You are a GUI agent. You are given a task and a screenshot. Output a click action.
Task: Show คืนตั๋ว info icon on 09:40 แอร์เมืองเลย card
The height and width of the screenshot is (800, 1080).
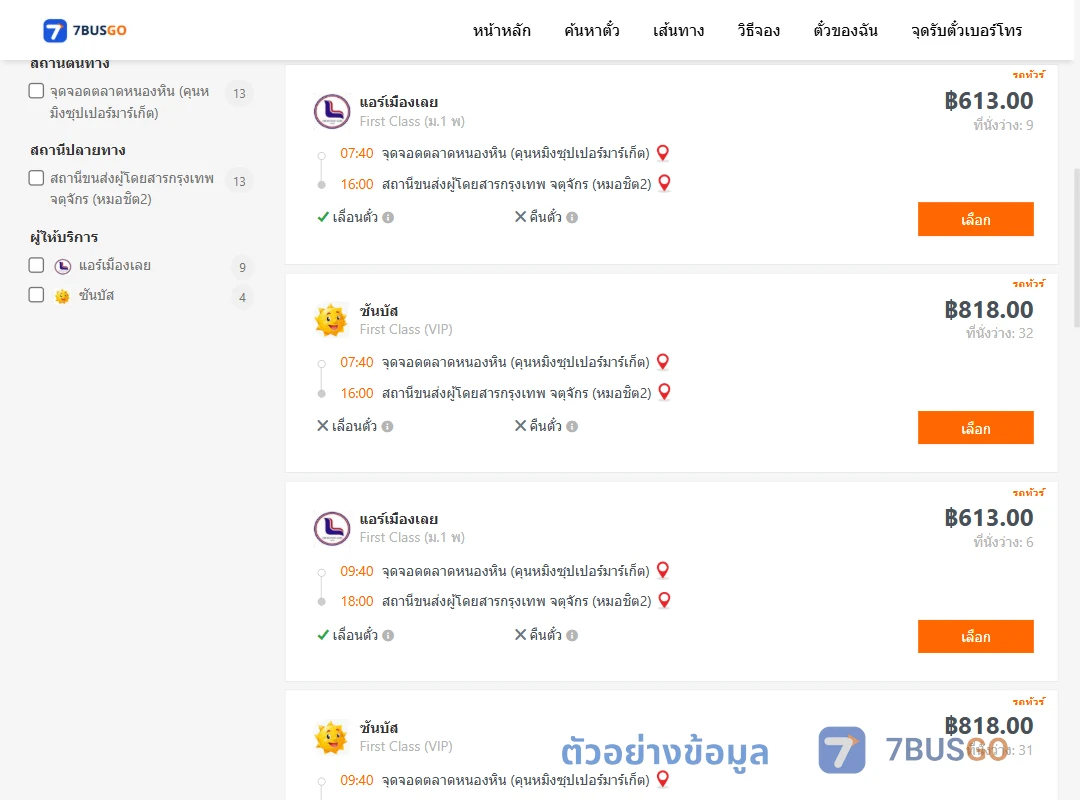coord(572,635)
